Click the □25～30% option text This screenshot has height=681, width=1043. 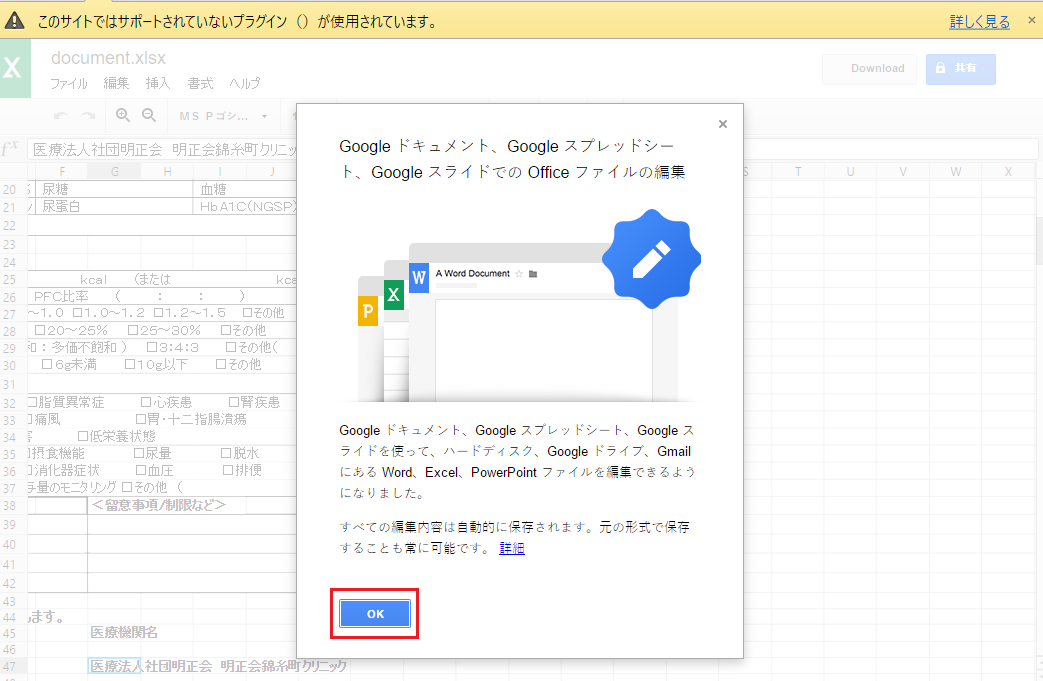click(x=164, y=330)
